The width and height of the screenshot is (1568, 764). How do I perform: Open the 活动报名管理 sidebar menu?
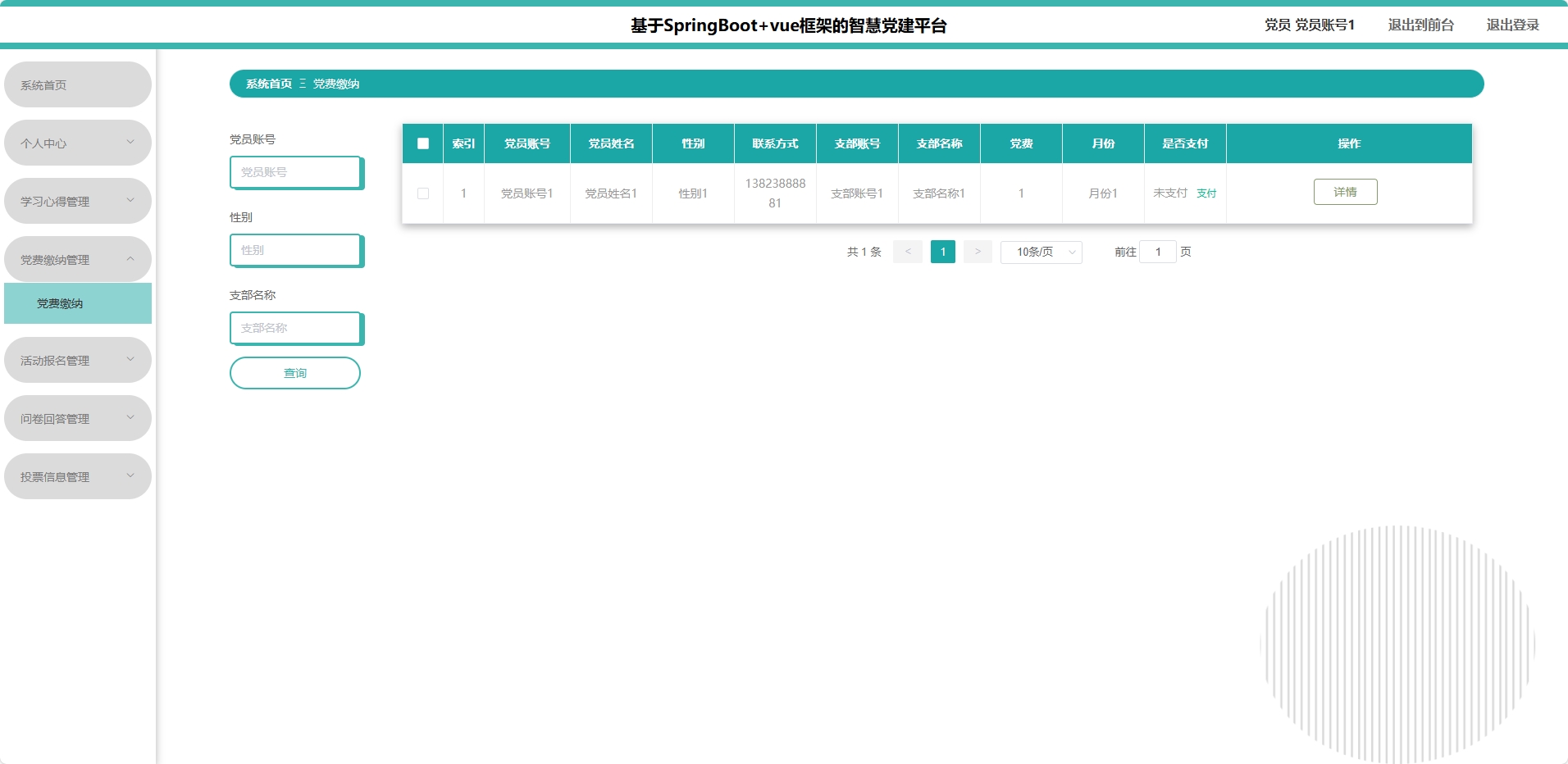pos(78,360)
